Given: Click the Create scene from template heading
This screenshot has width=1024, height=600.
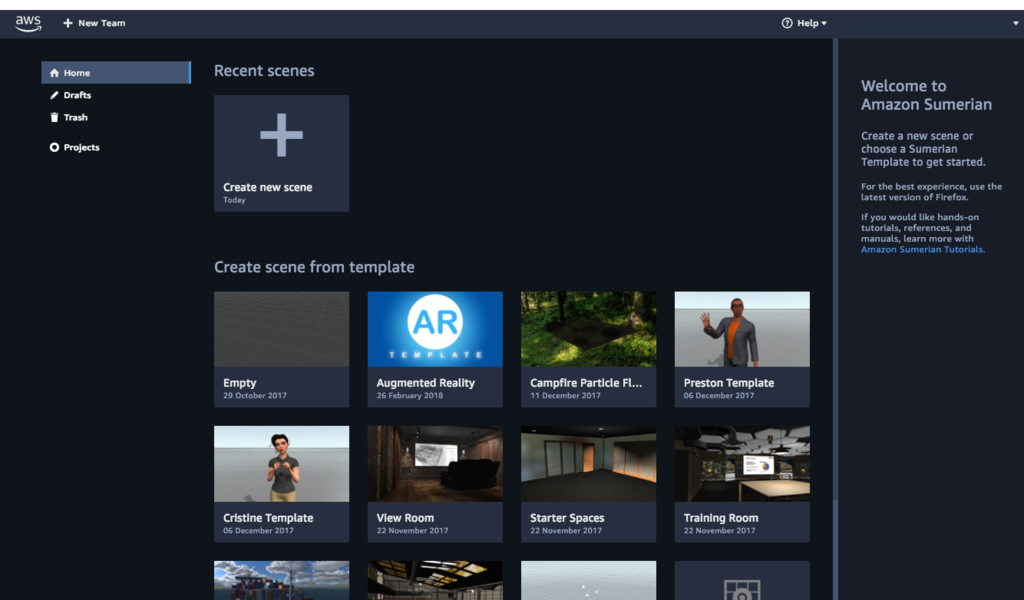Looking at the screenshot, I should point(314,267).
